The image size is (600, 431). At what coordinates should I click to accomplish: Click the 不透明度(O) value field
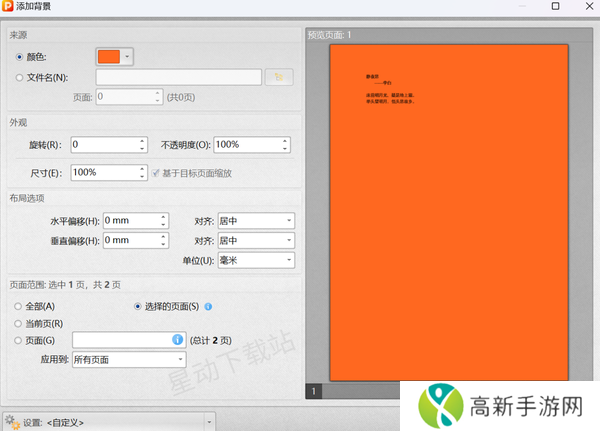click(247, 145)
